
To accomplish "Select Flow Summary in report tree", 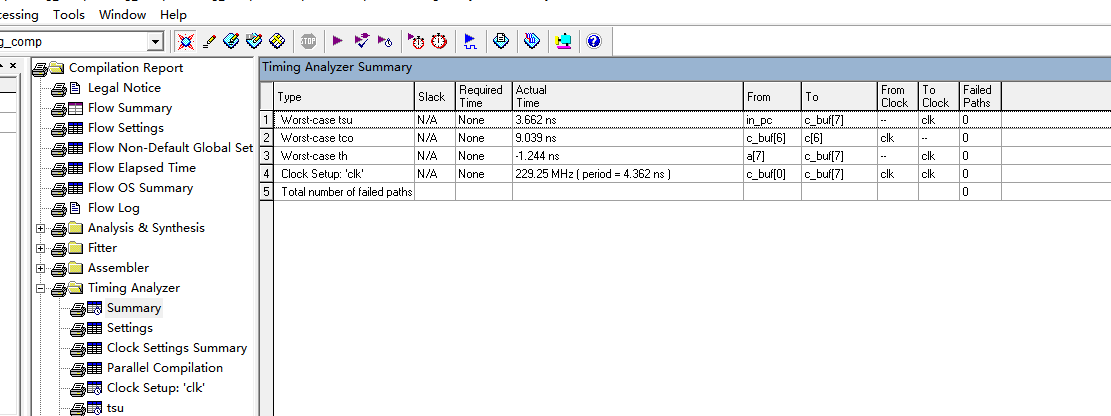I will point(130,108).
